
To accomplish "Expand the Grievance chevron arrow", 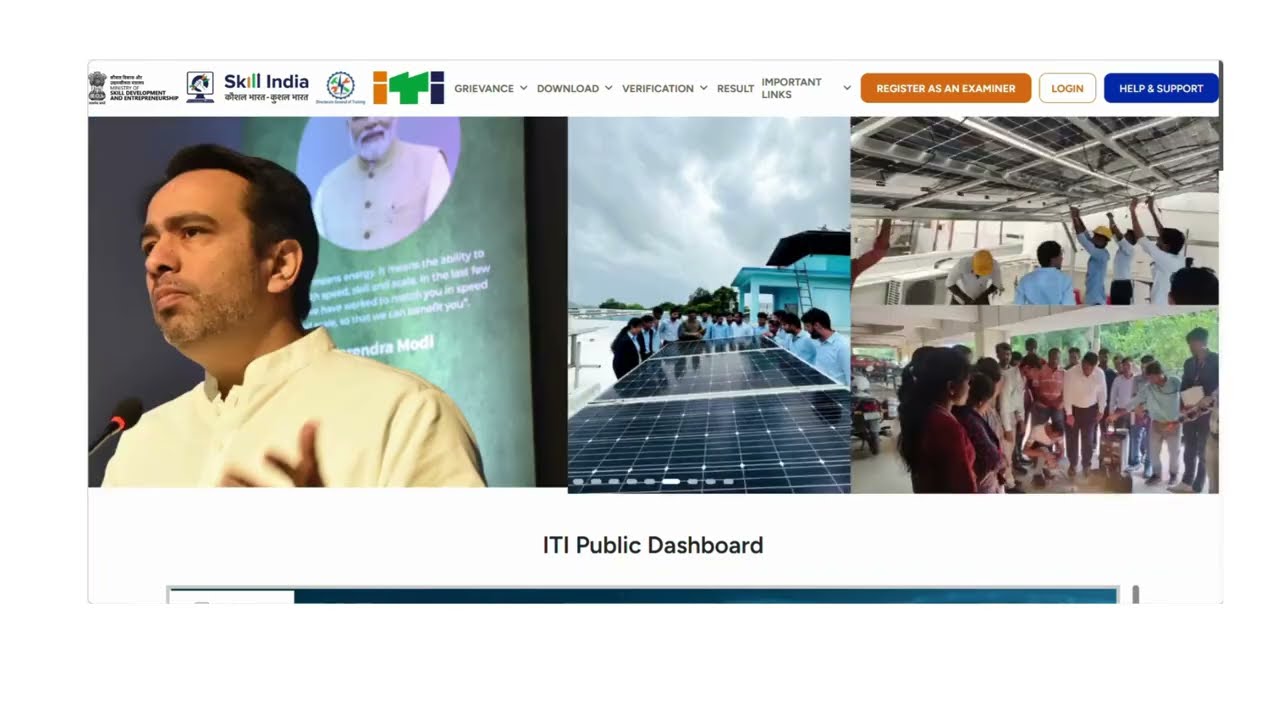I will (x=523, y=88).
